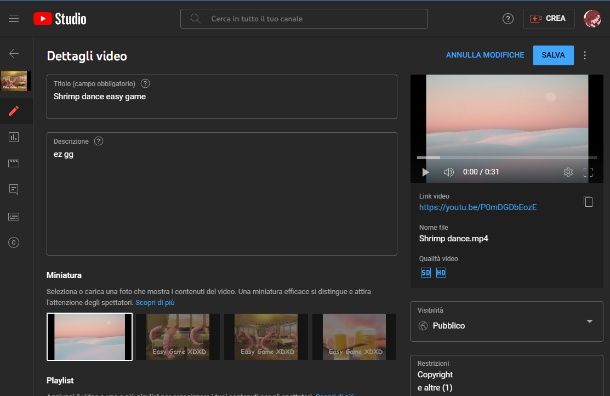
Task: Mute the video preview volume
Action: 448,172
